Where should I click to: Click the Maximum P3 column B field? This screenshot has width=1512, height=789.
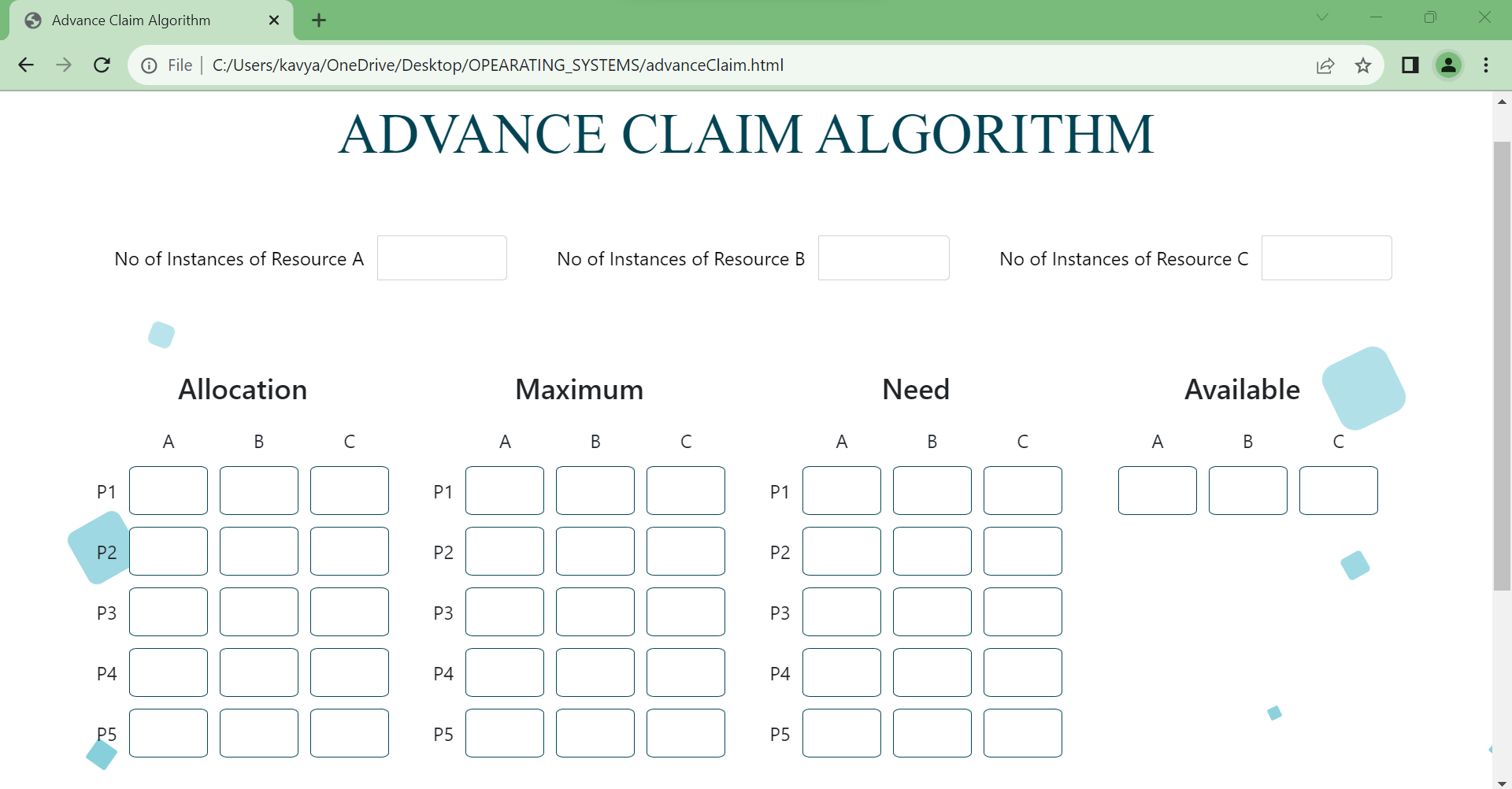(595, 611)
